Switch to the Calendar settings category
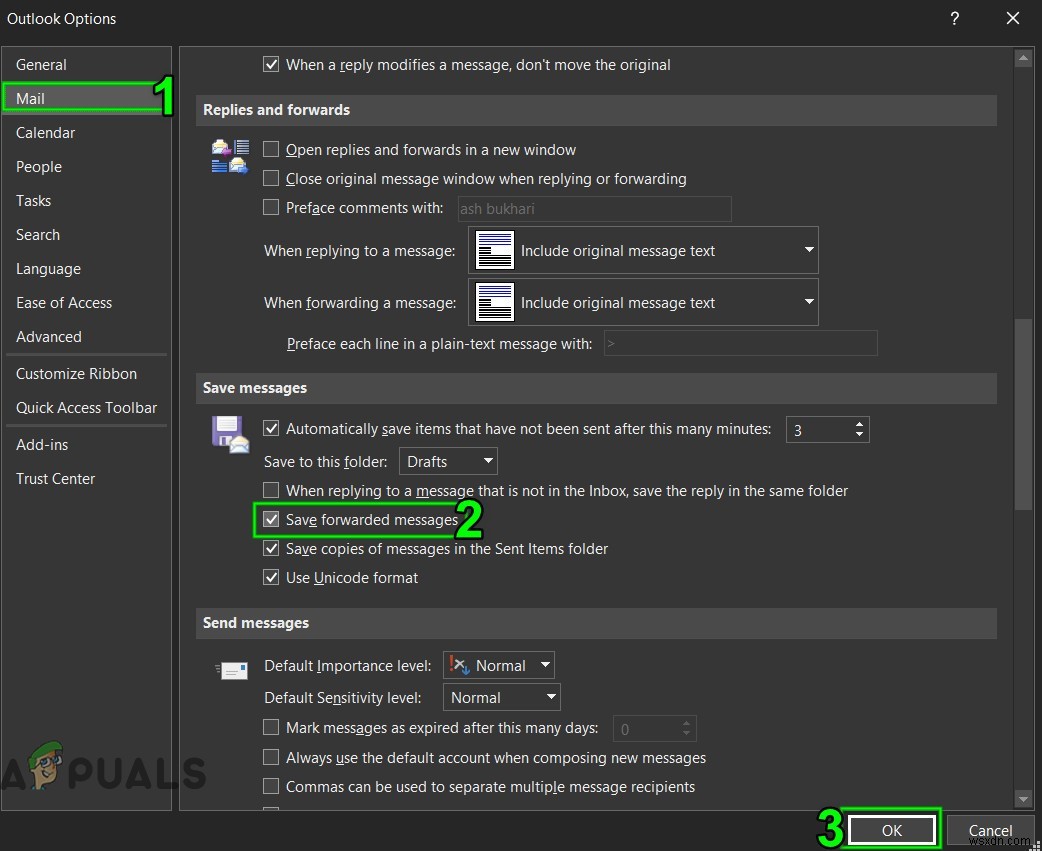The image size is (1042, 851). click(x=45, y=132)
